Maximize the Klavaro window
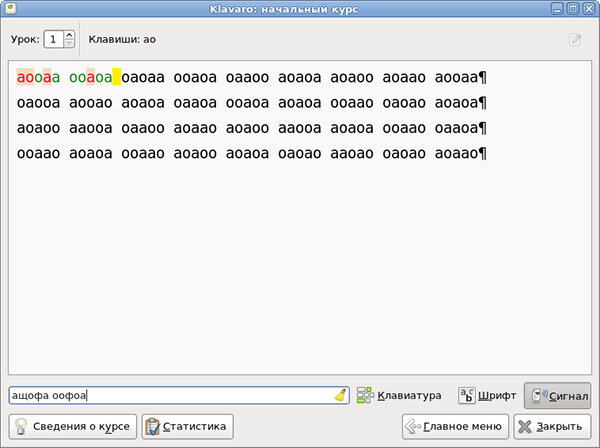The height and width of the screenshot is (448, 600). click(573, 8)
